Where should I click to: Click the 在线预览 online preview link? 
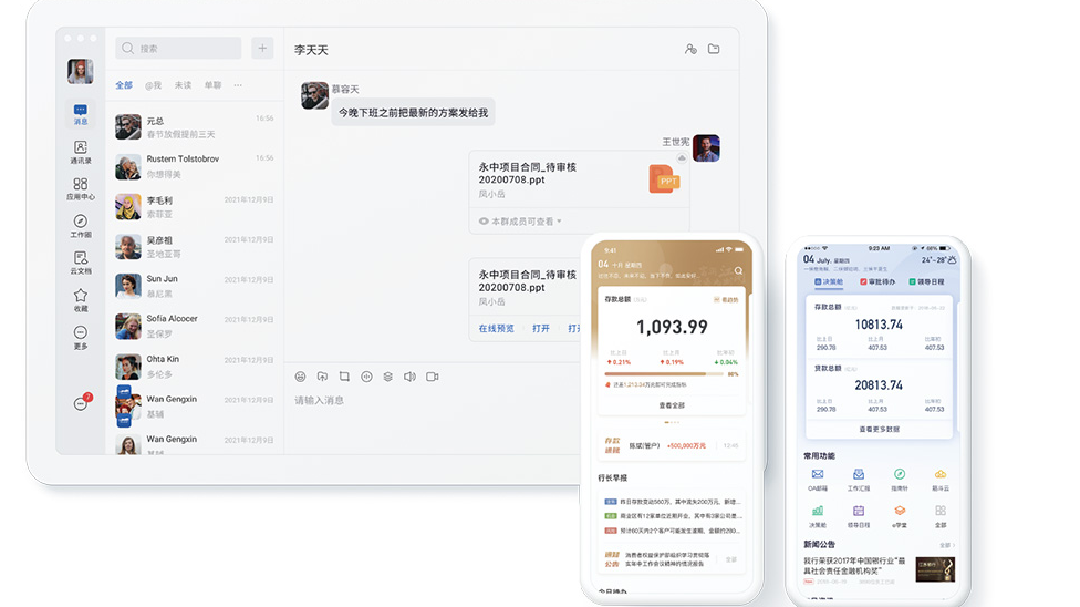point(496,328)
